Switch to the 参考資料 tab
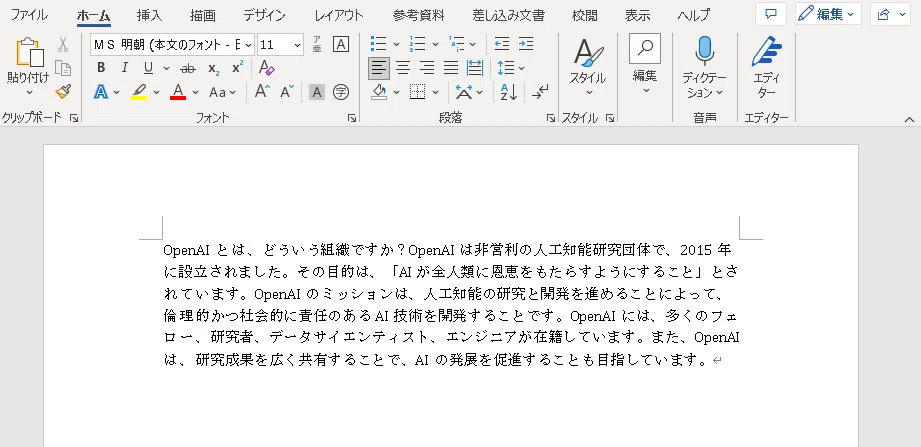 point(419,15)
